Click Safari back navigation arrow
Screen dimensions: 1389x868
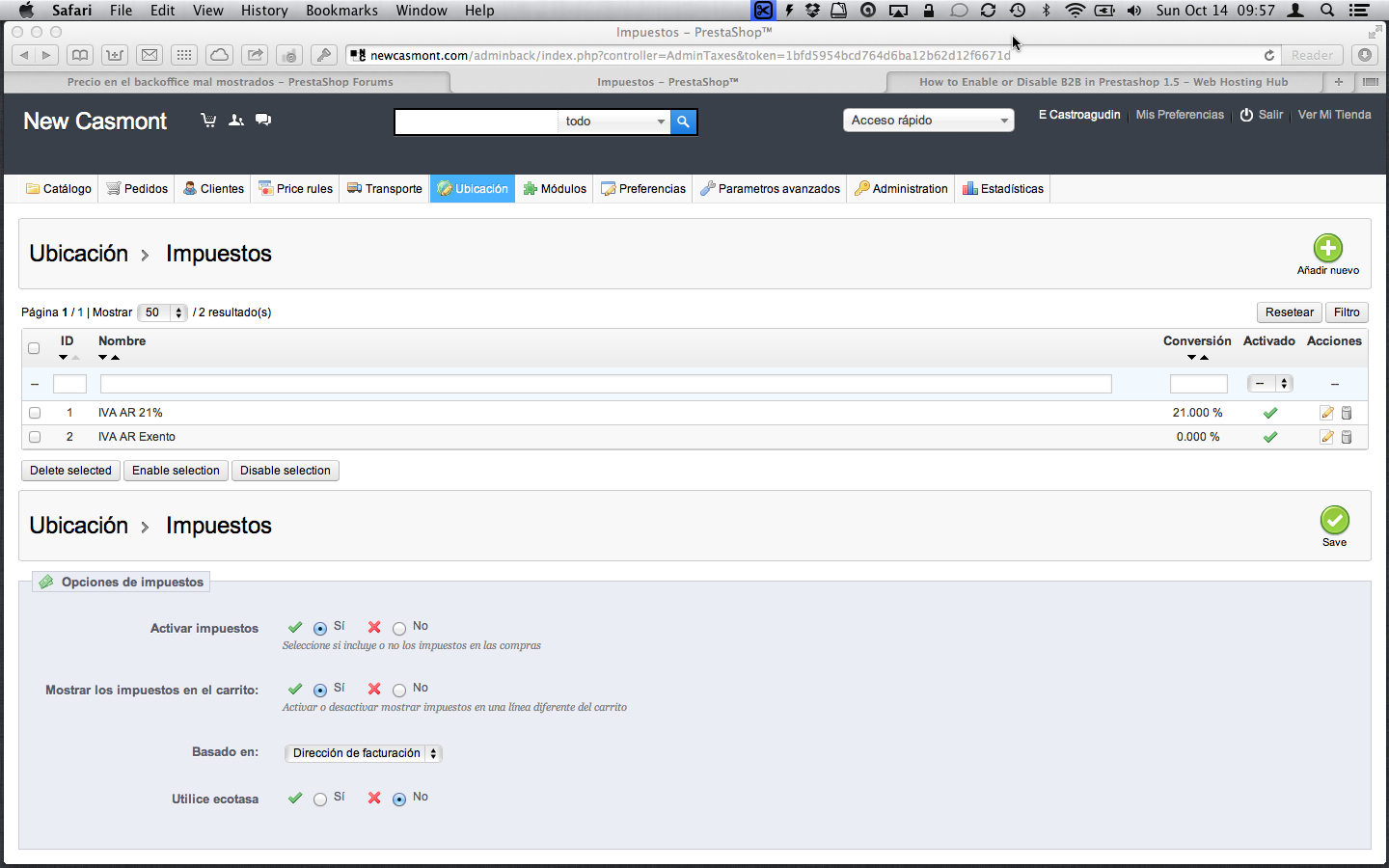(x=24, y=55)
